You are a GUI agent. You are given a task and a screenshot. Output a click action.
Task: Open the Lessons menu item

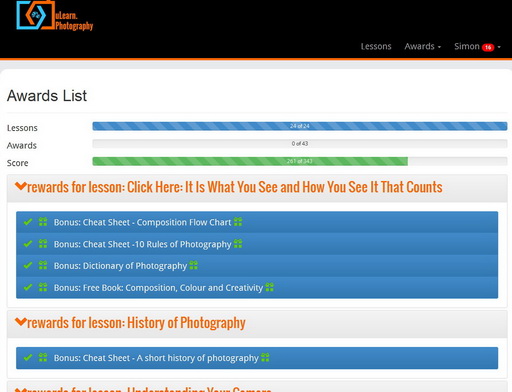(376, 46)
